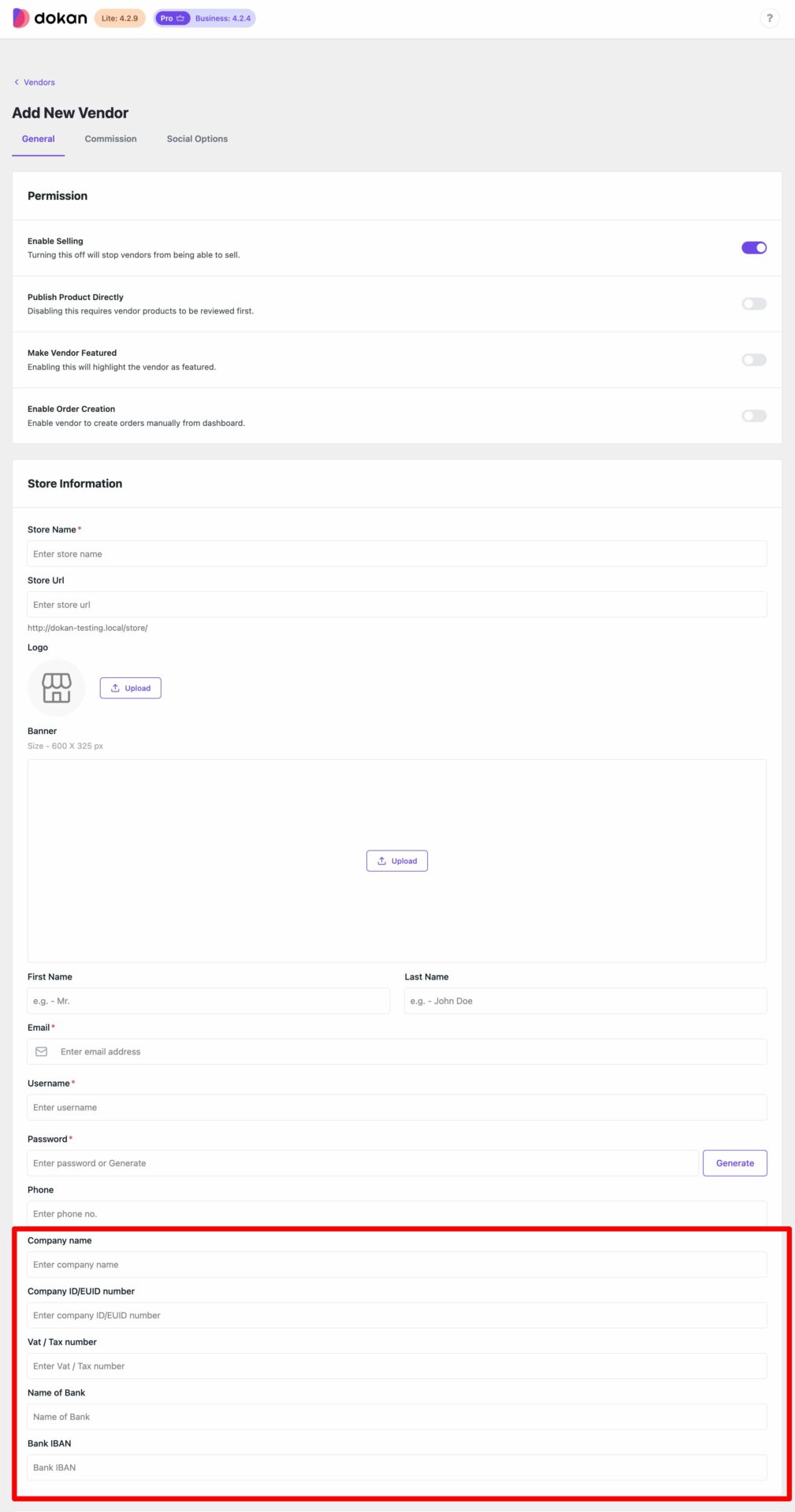Click the Company name input
Image resolution: width=795 pixels, height=1512 pixels.
(397, 1264)
